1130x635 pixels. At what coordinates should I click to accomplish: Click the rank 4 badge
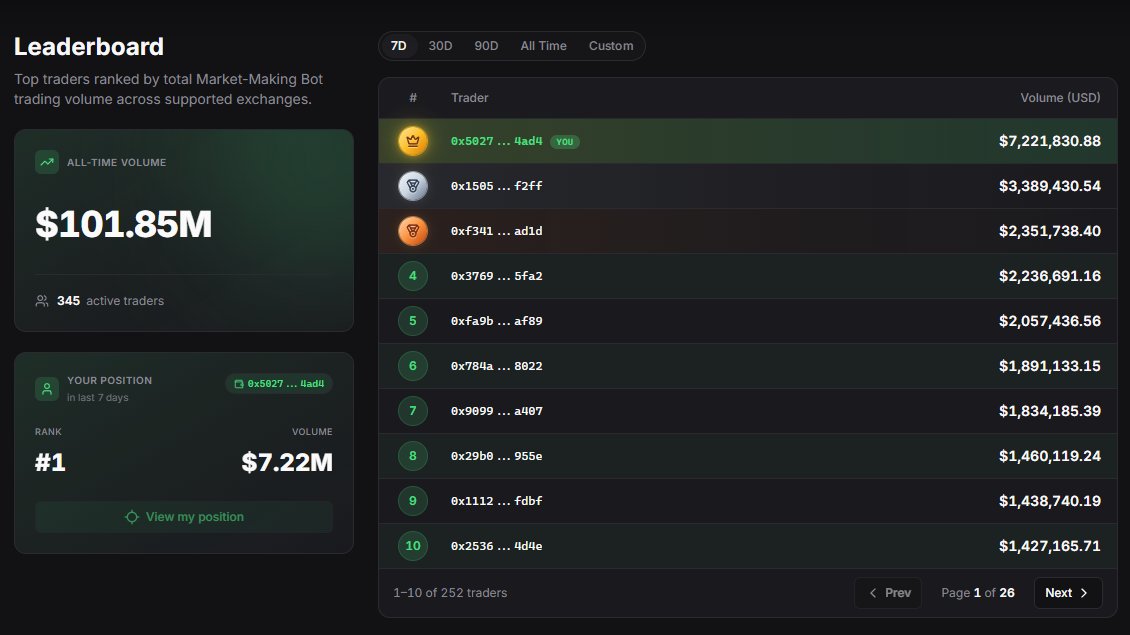(x=413, y=276)
